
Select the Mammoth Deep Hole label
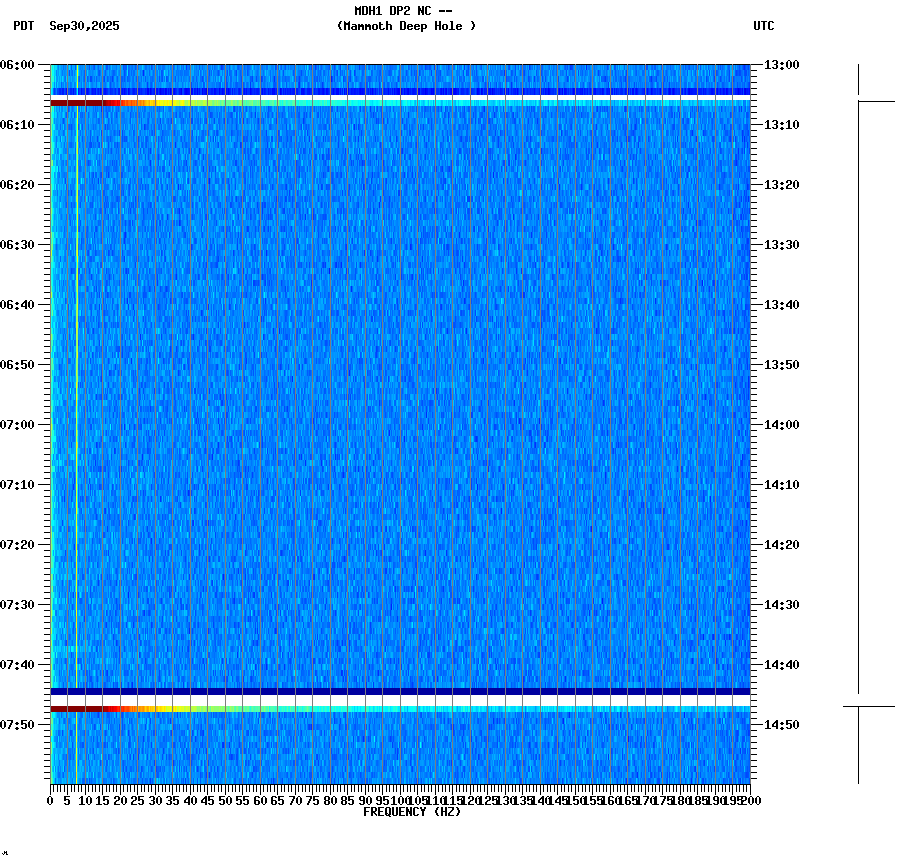[408, 27]
